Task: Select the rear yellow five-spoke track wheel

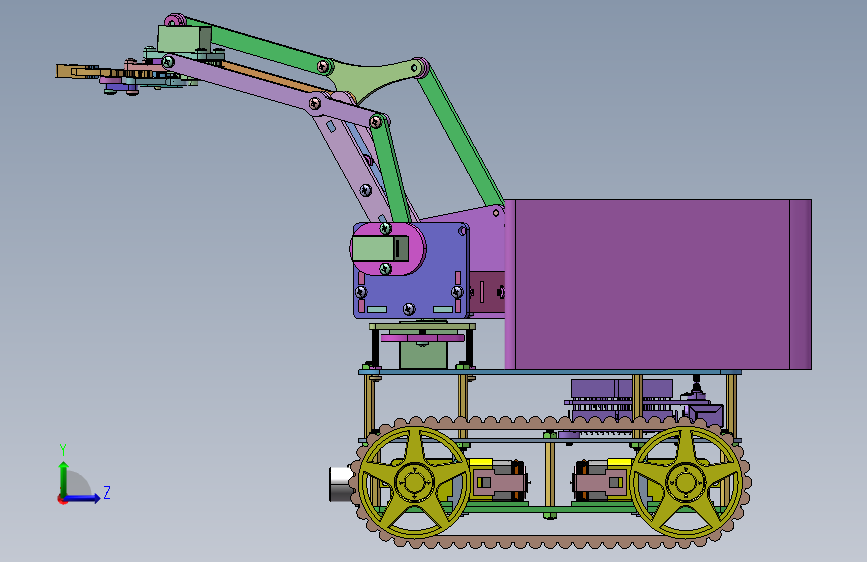Action: click(686, 482)
